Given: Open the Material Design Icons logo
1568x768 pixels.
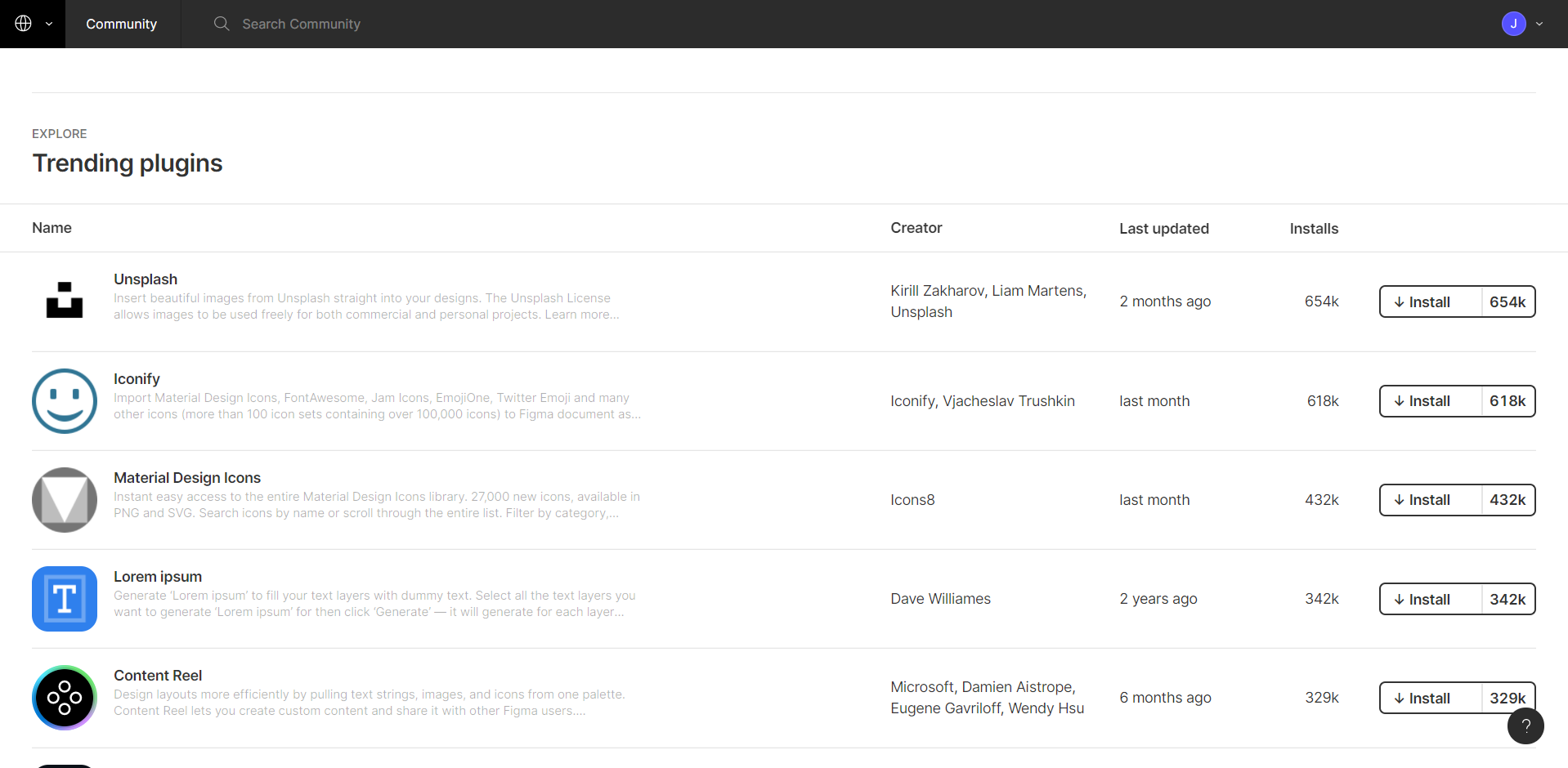Looking at the screenshot, I should click(65, 499).
